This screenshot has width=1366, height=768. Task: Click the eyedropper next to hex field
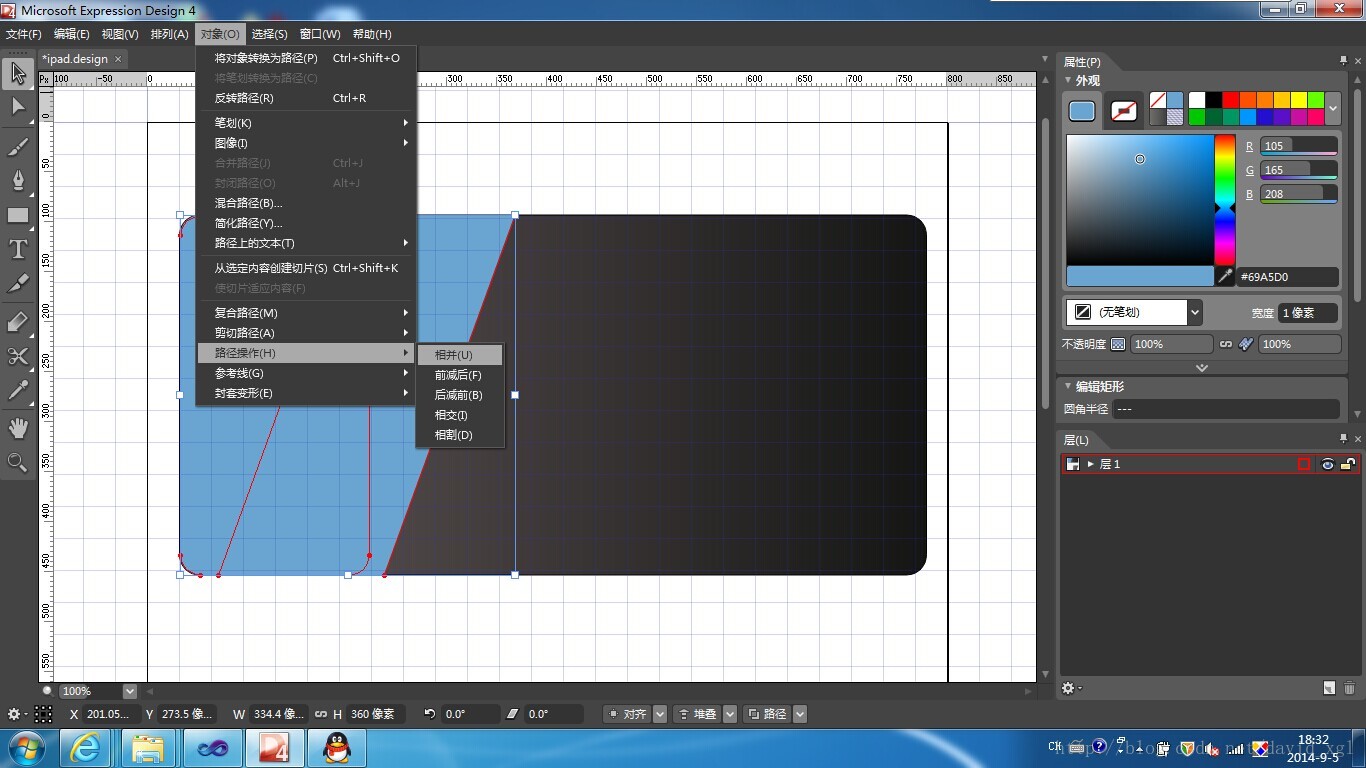(1225, 277)
